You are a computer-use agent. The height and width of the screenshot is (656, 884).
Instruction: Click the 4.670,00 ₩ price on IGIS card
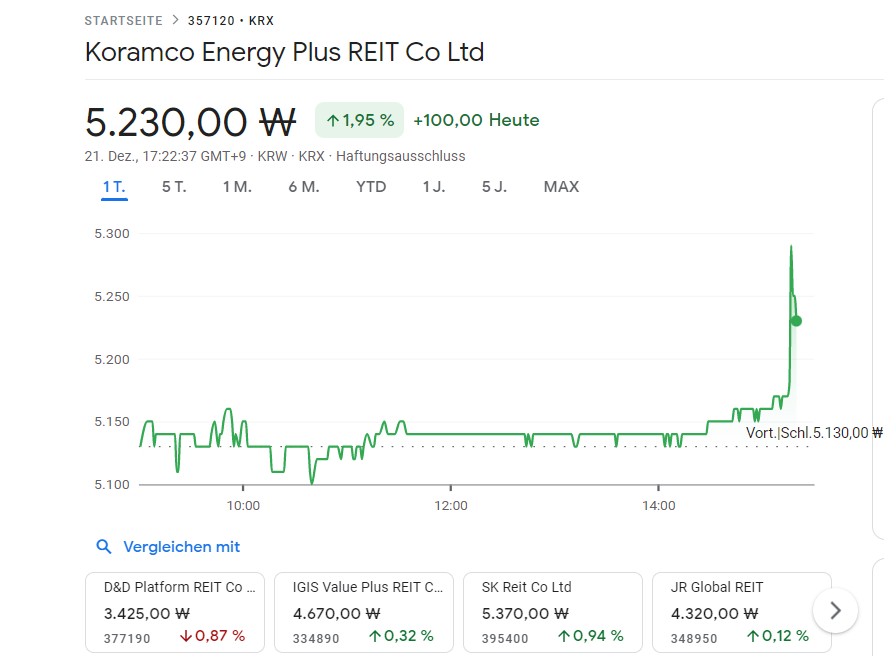[x=337, y=613]
